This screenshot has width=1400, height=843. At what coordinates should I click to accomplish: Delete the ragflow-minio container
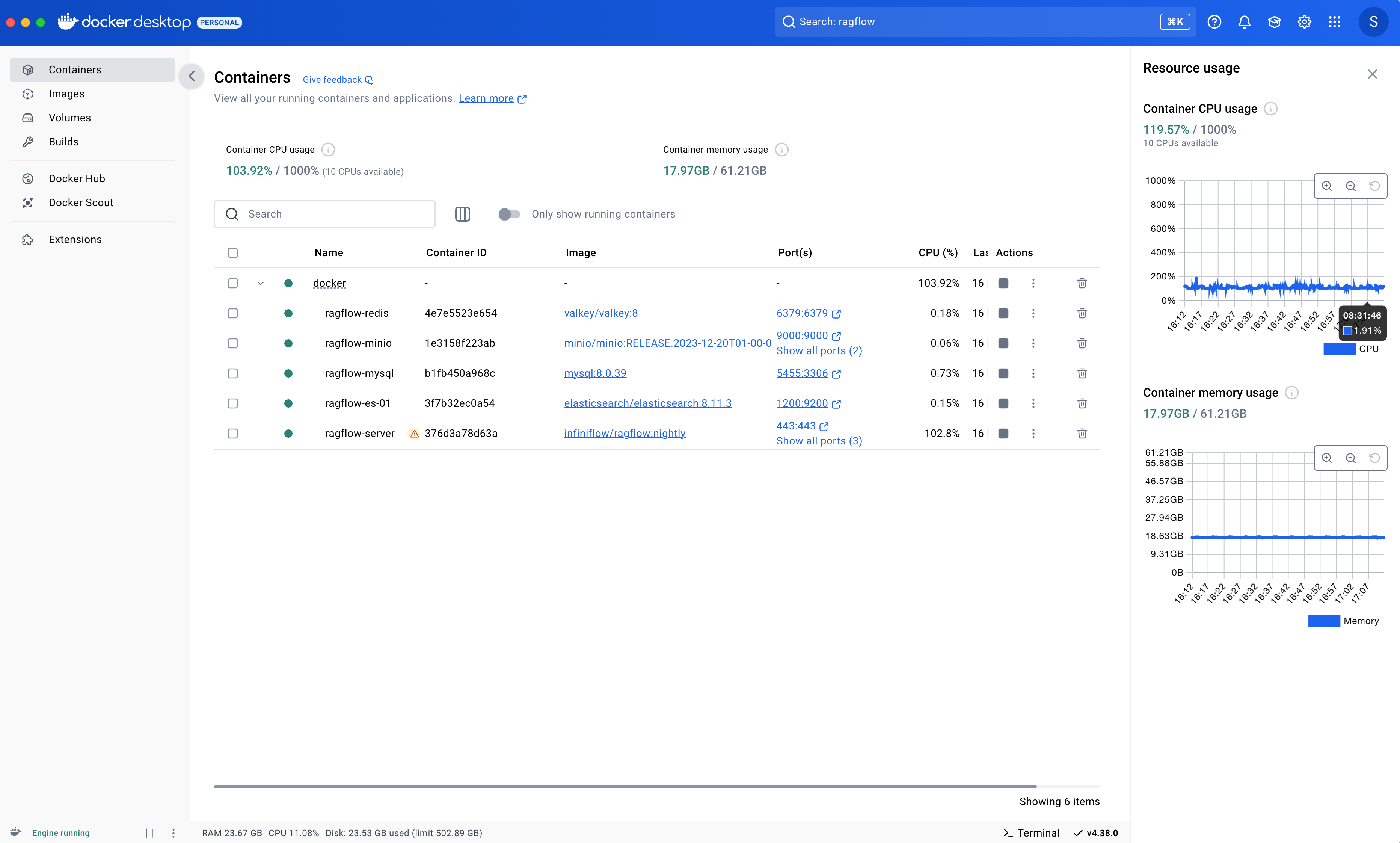(1082, 343)
